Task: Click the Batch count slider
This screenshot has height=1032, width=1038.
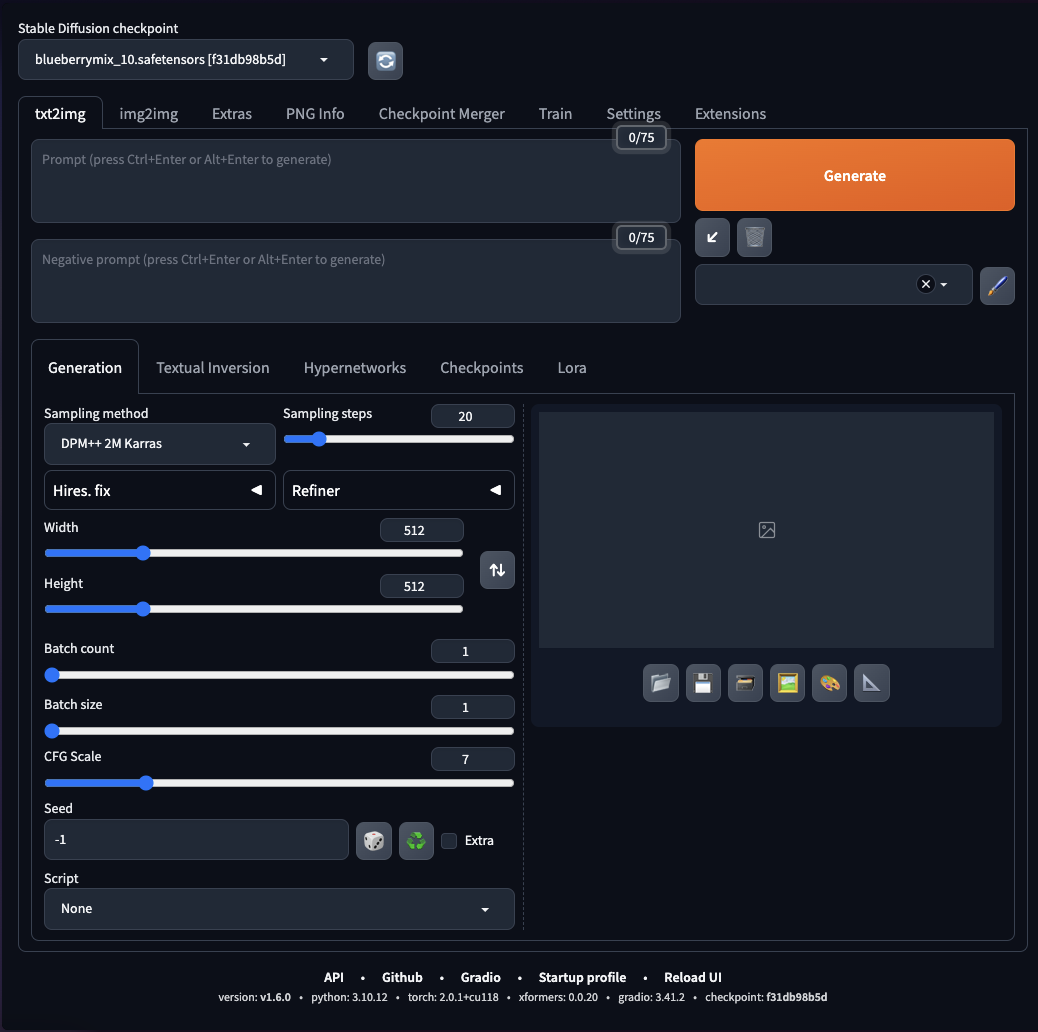Action: pyautogui.click(x=279, y=675)
